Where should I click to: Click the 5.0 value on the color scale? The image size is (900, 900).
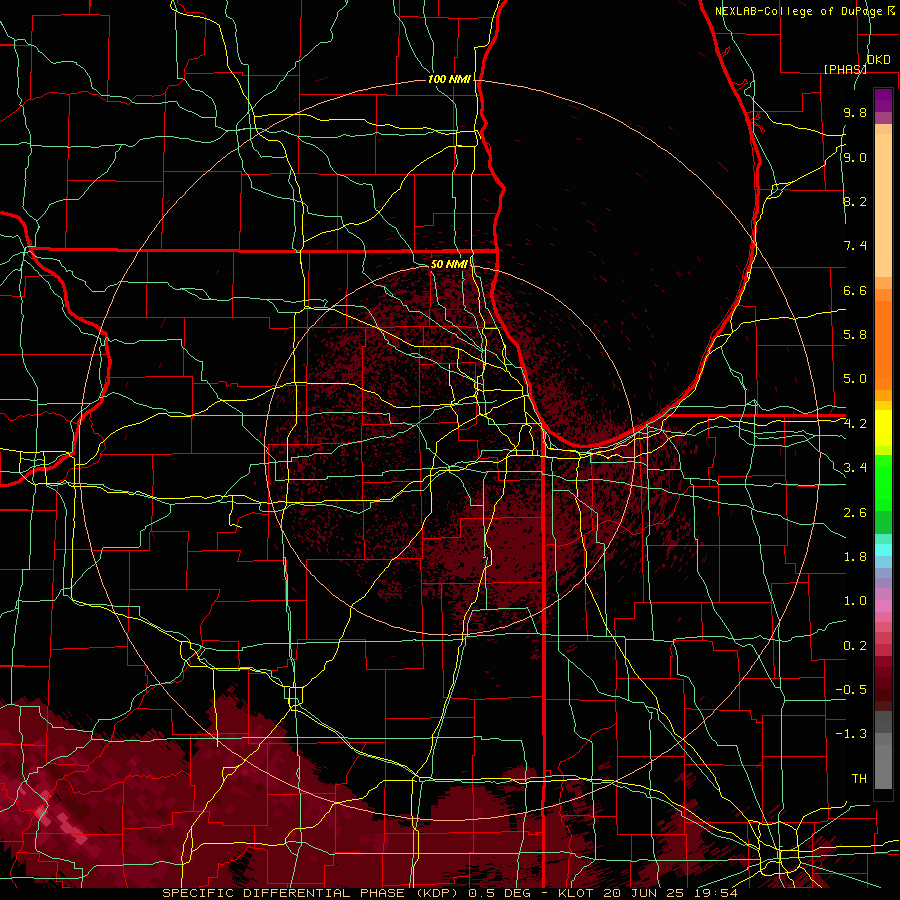click(855, 379)
